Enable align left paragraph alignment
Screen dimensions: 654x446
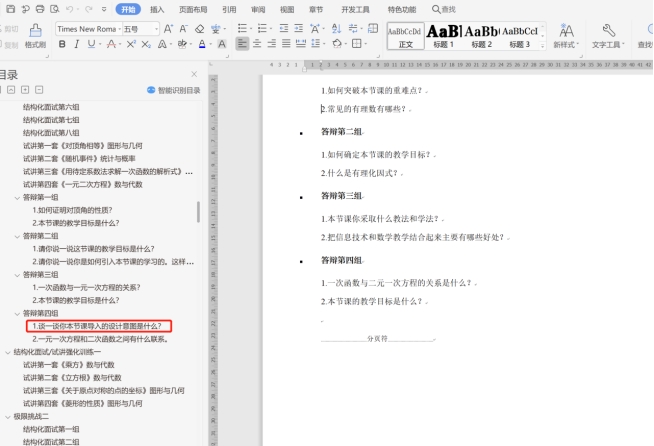242,45
